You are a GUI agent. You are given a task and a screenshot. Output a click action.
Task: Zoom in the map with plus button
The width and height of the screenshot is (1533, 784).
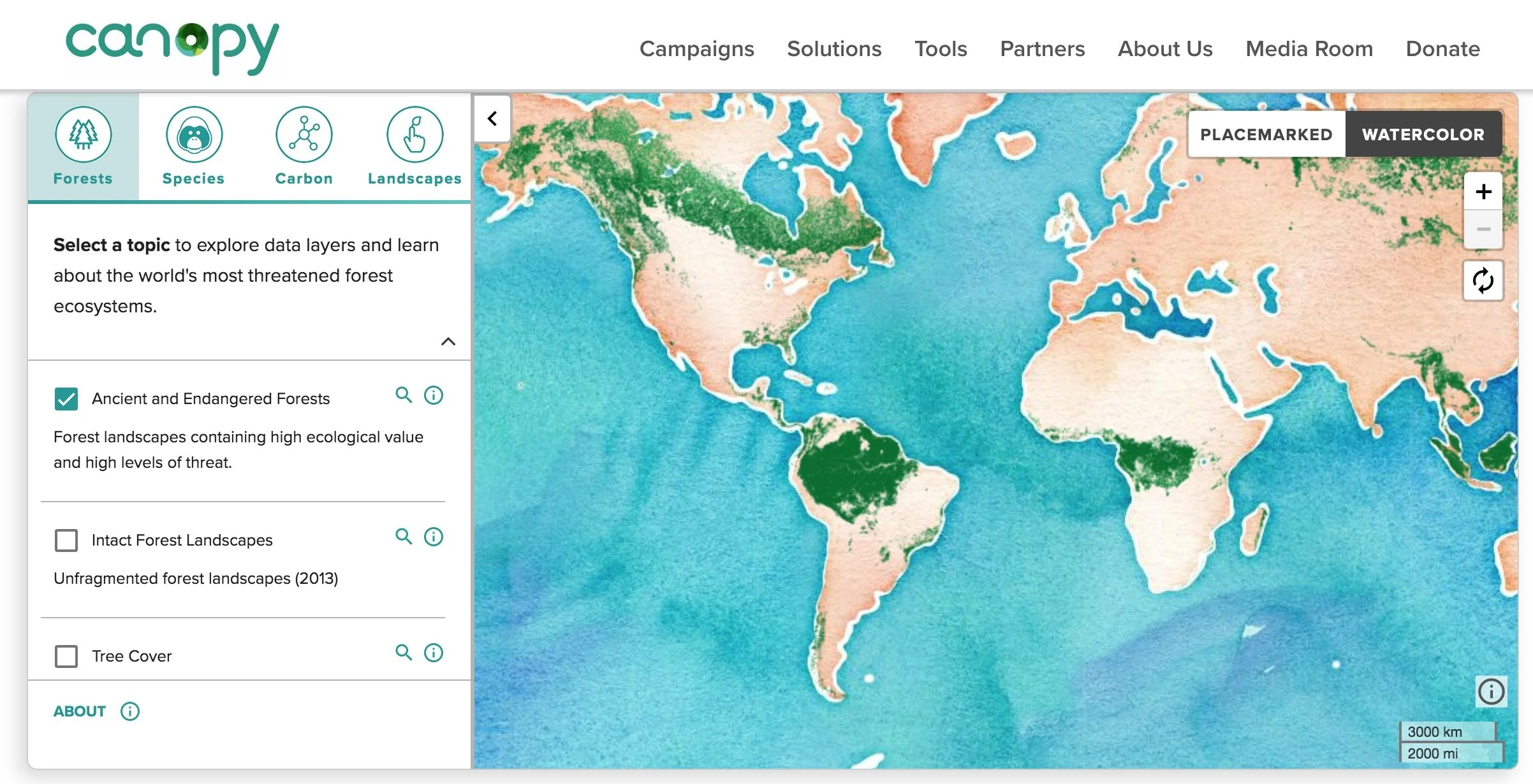coord(1483,191)
